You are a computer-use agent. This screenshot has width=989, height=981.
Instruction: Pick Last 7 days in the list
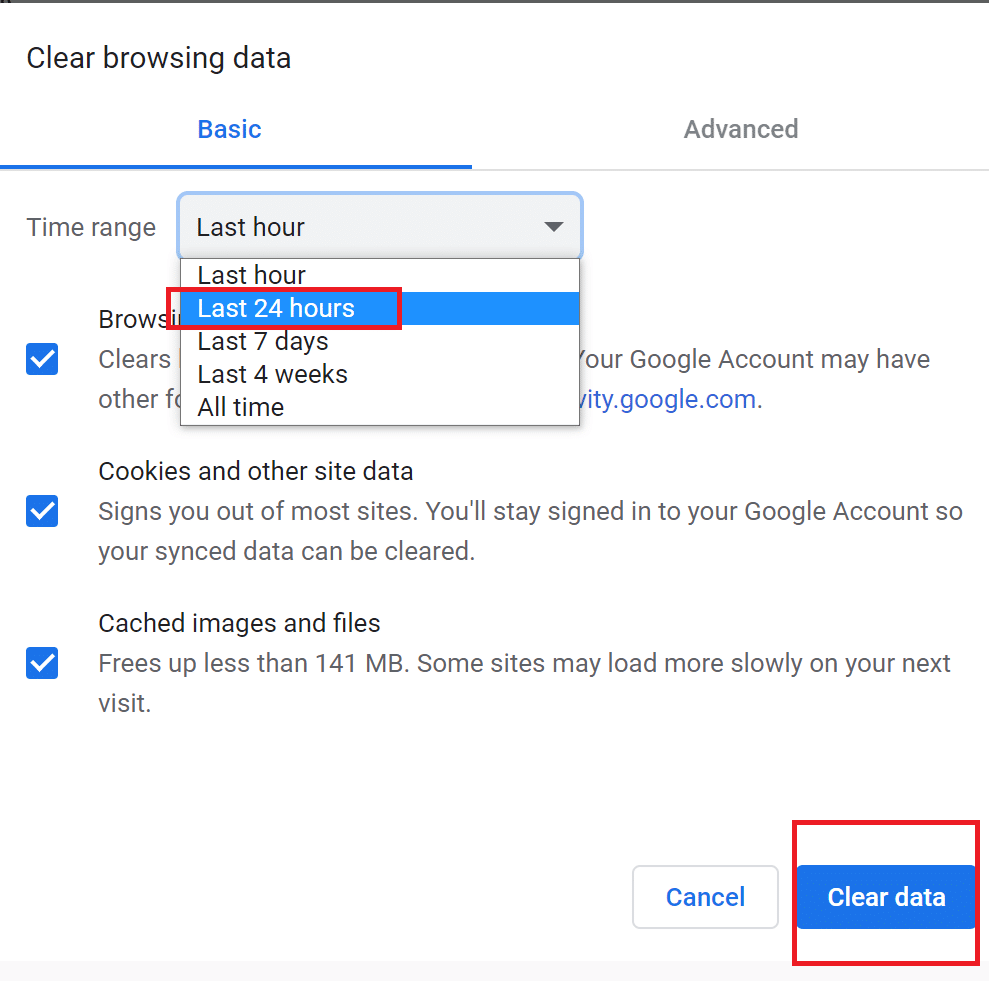pos(263,341)
